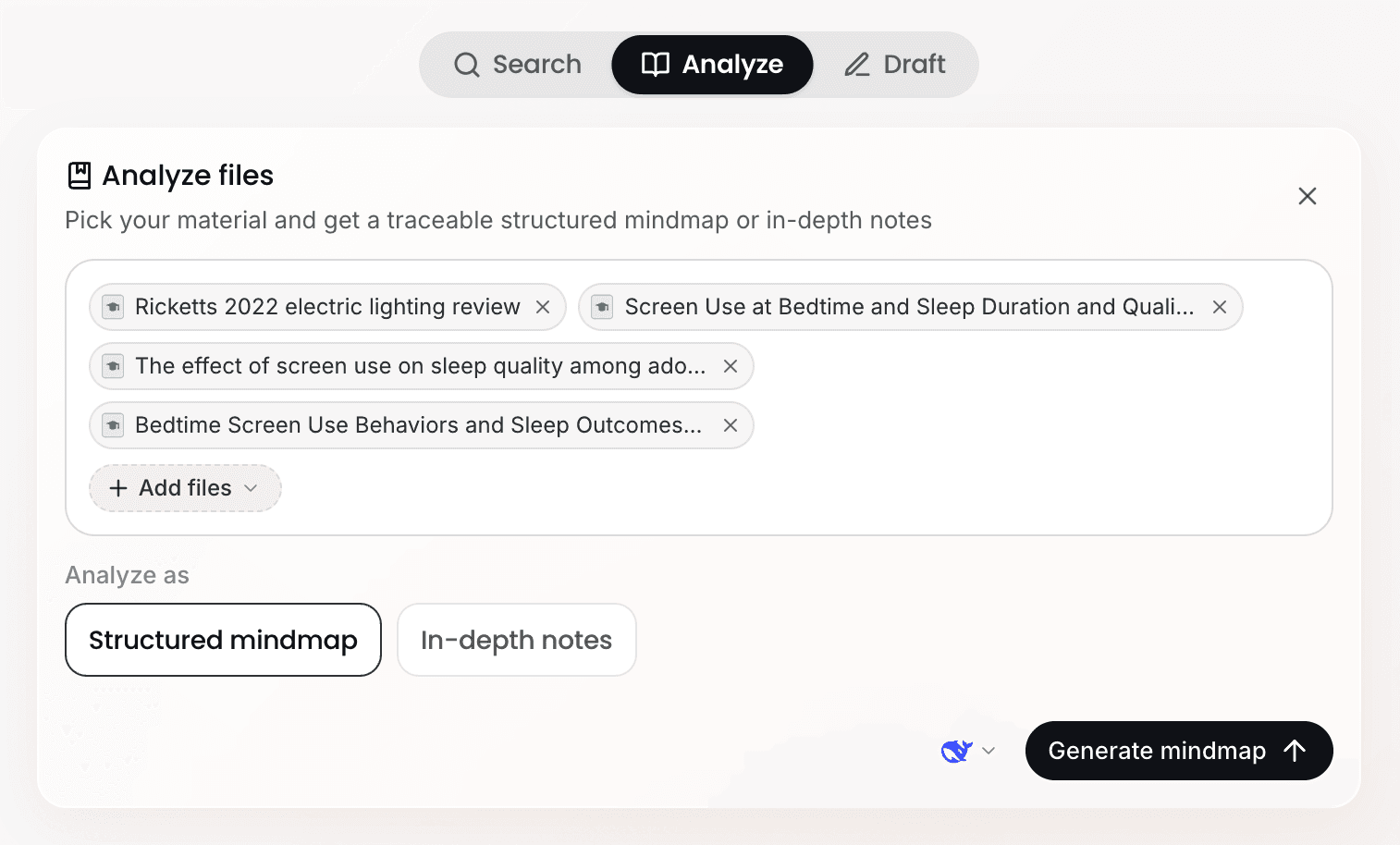Choose Structured mindmap analysis option

[x=223, y=640]
